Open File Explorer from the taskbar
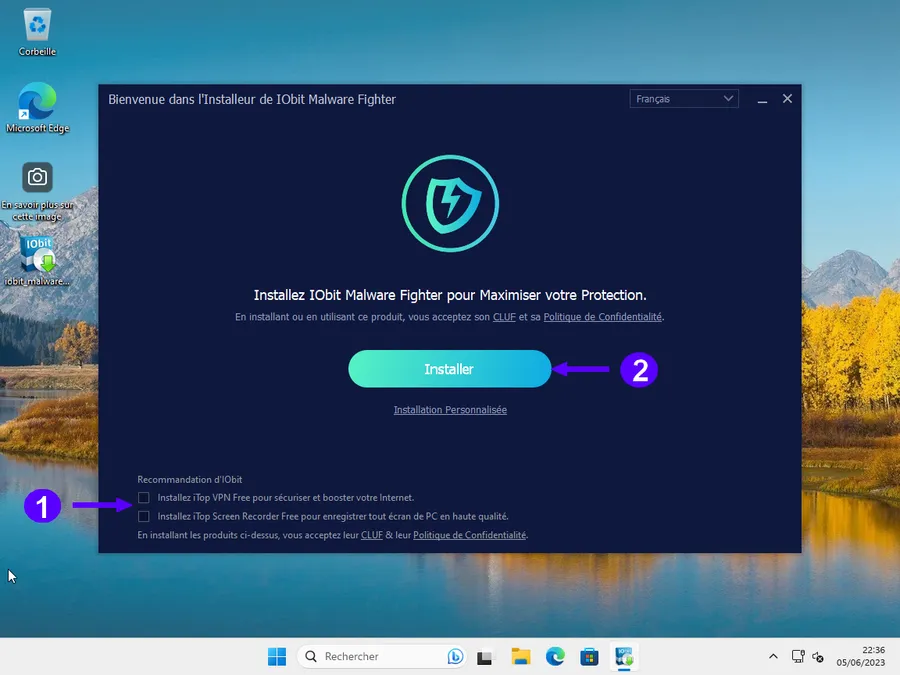 [x=521, y=656]
